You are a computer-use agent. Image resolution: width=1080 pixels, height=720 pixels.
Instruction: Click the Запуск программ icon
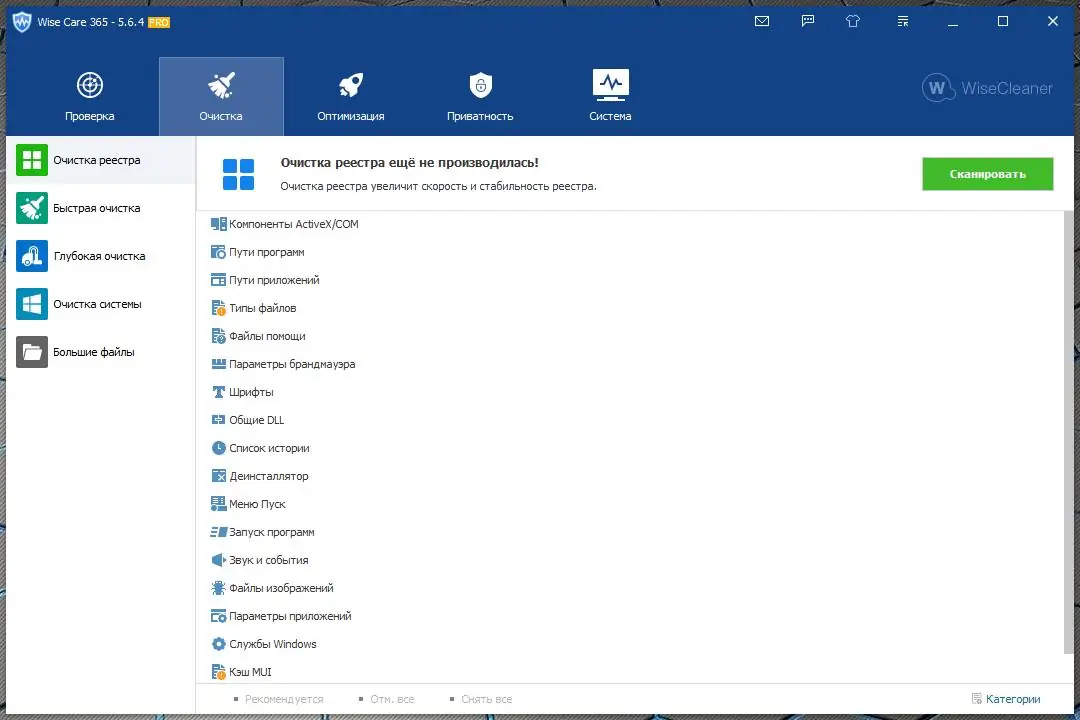click(218, 532)
